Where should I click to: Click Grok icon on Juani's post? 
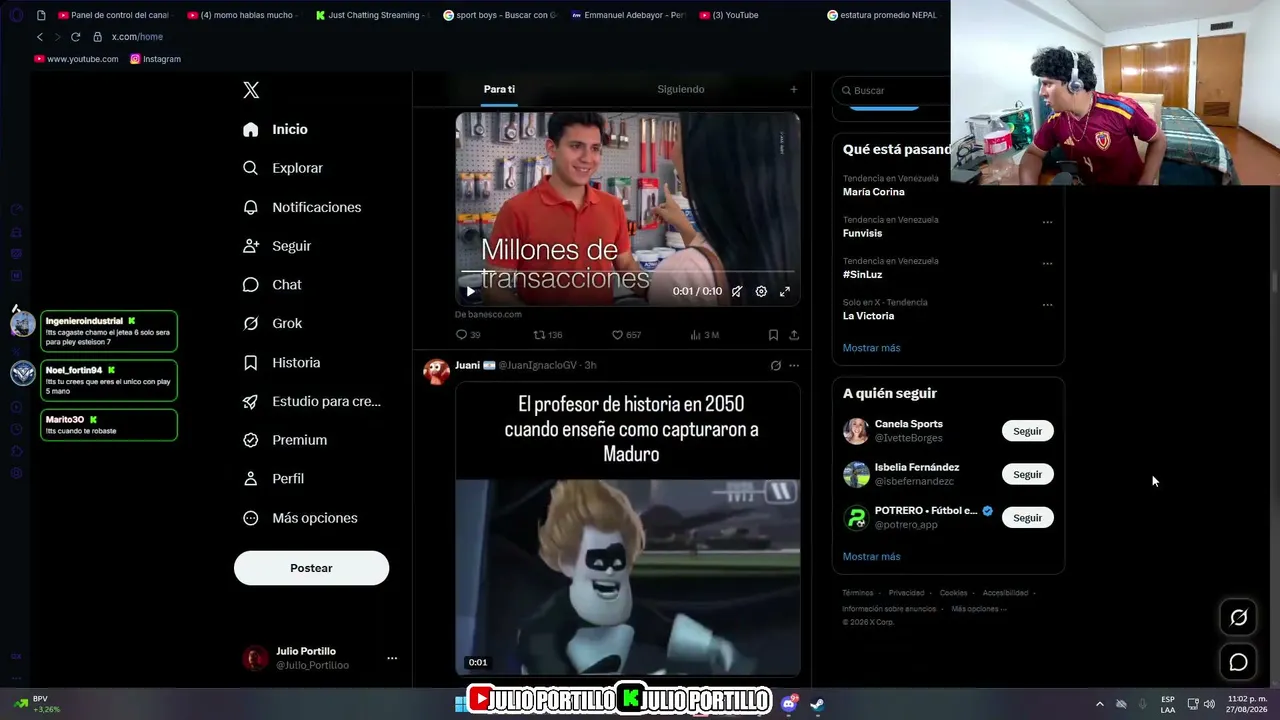click(776, 365)
